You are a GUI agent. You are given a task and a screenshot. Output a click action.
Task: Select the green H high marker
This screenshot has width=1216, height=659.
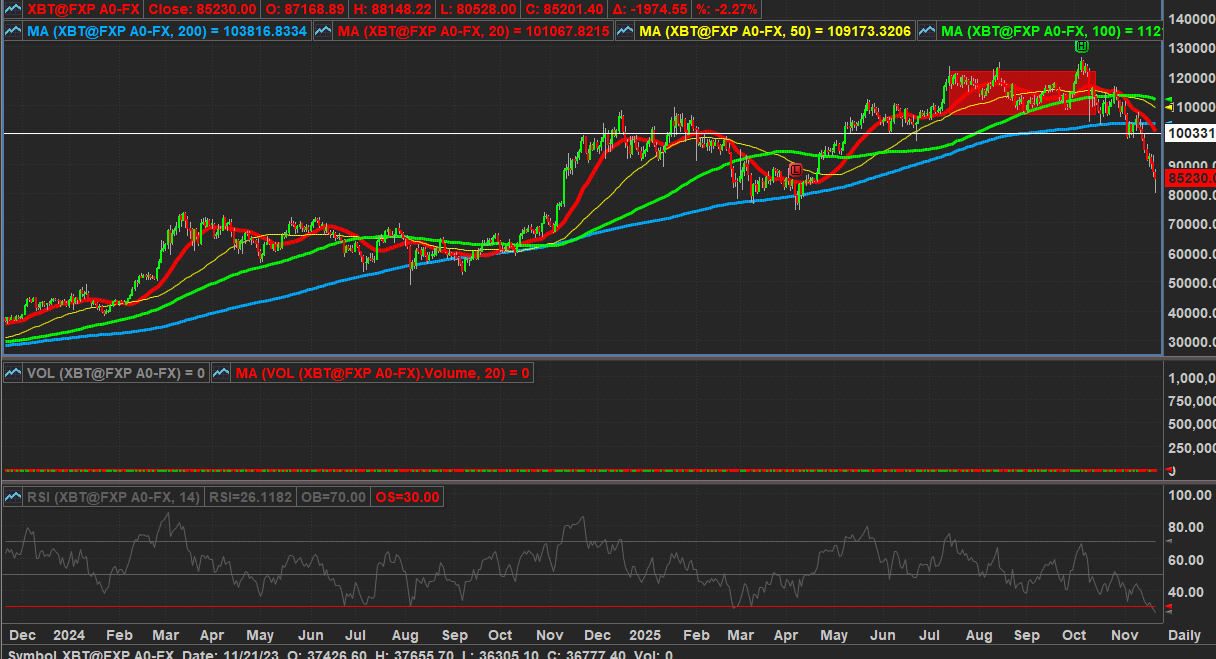click(x=1081, y=46)
